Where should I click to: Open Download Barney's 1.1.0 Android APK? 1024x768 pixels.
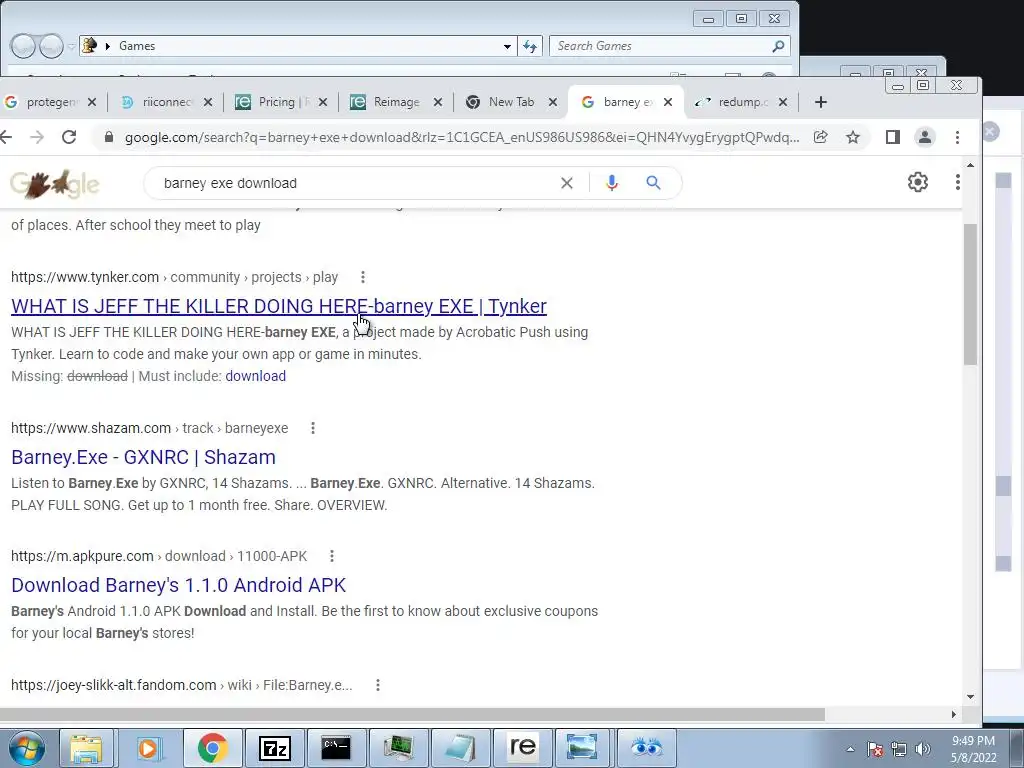[x=178, y=585]
